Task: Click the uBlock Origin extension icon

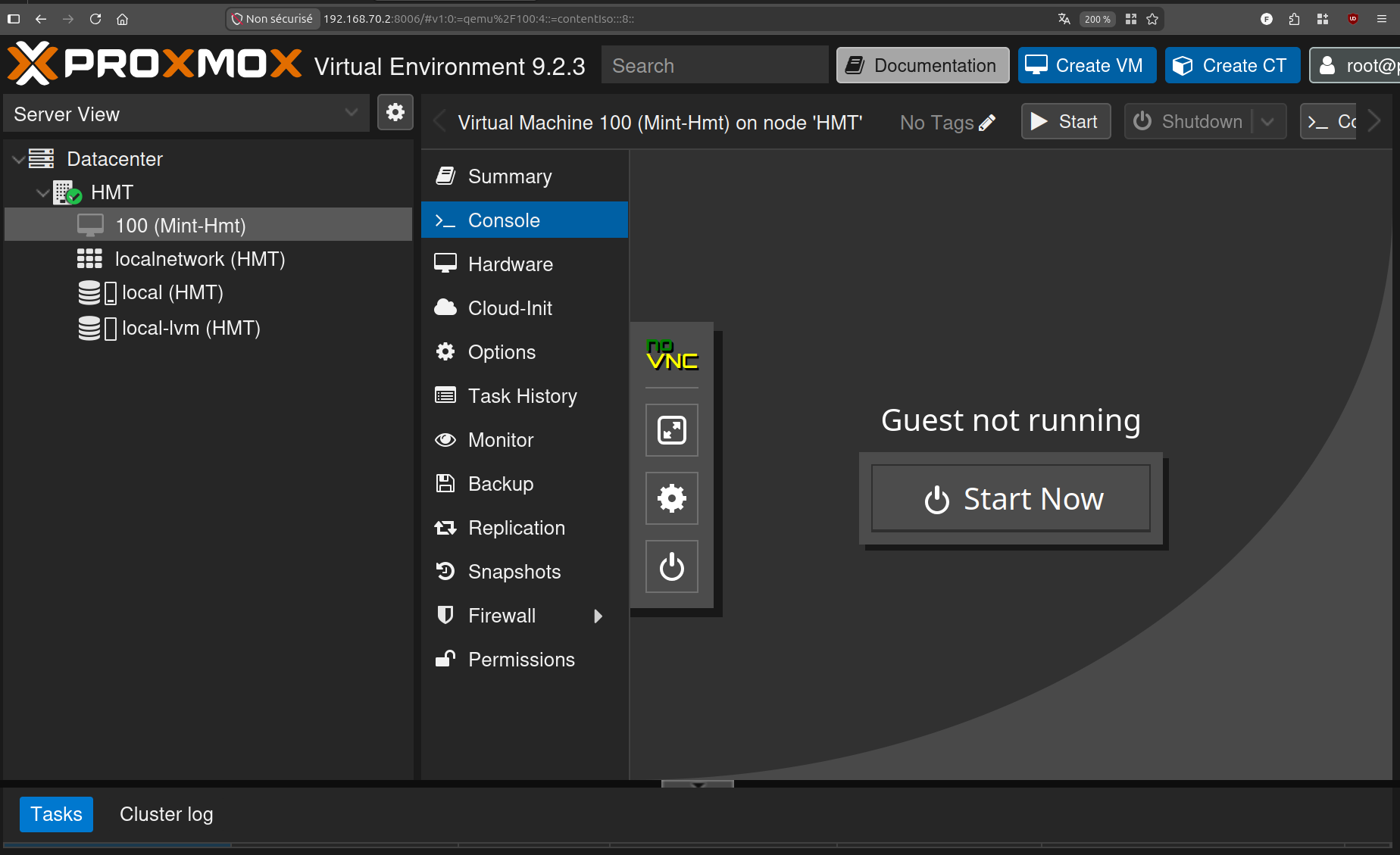Action: point(1353,19)
